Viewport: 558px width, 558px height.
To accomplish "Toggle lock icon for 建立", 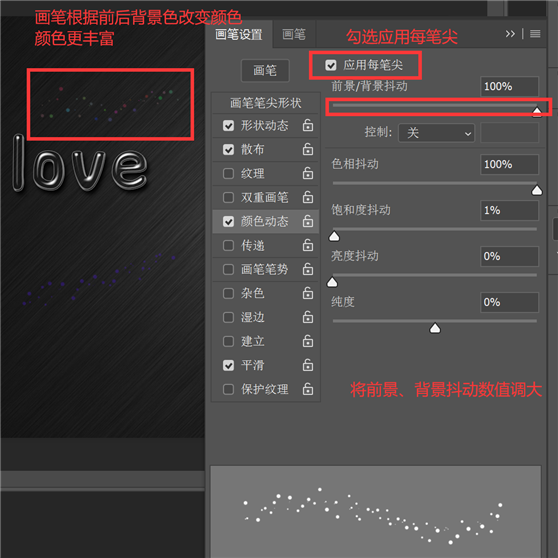I will (308, 341).
